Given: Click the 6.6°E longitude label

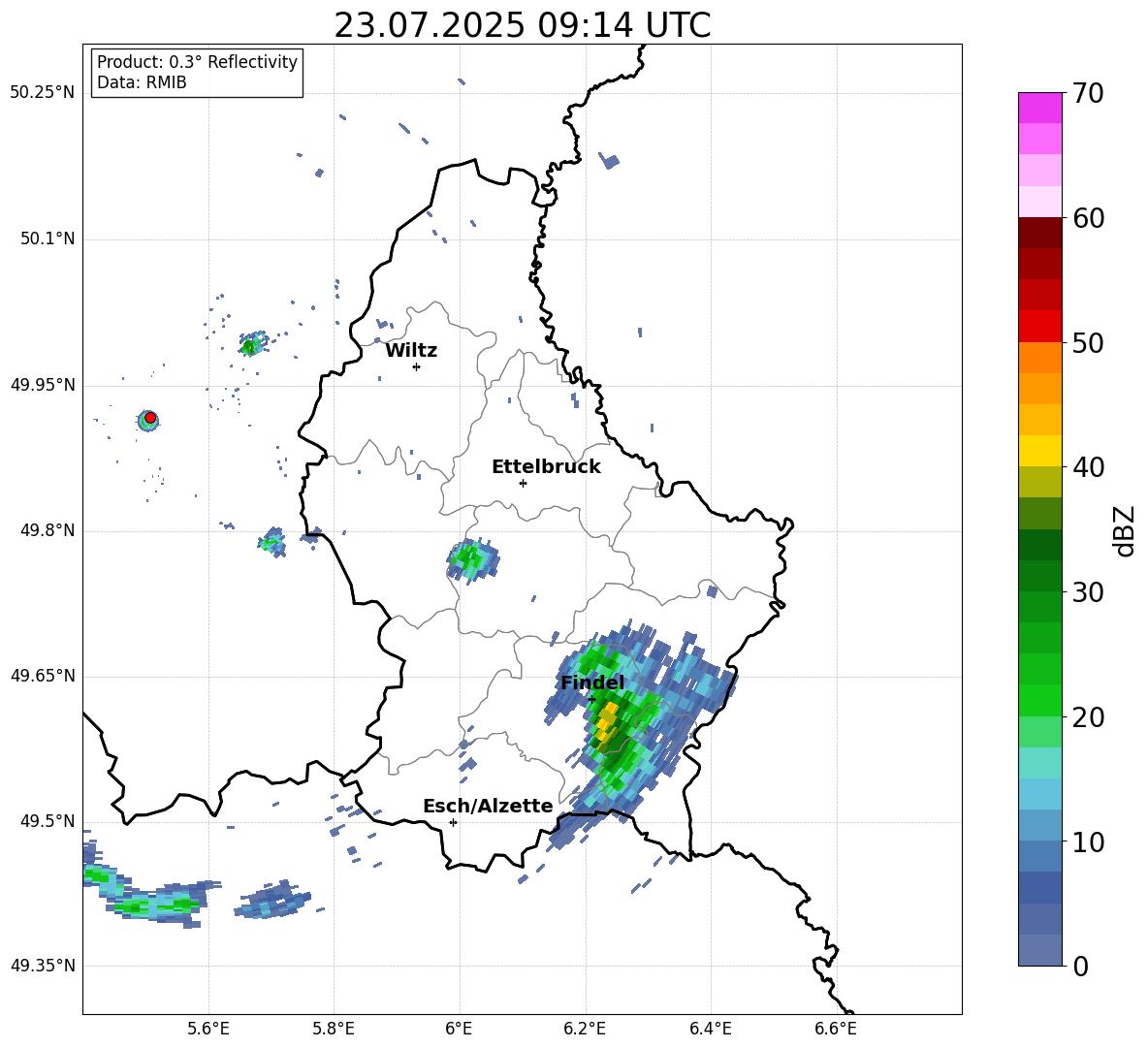Looking at the screenshot, I should pyautogui.click(x=836, y=1029).
